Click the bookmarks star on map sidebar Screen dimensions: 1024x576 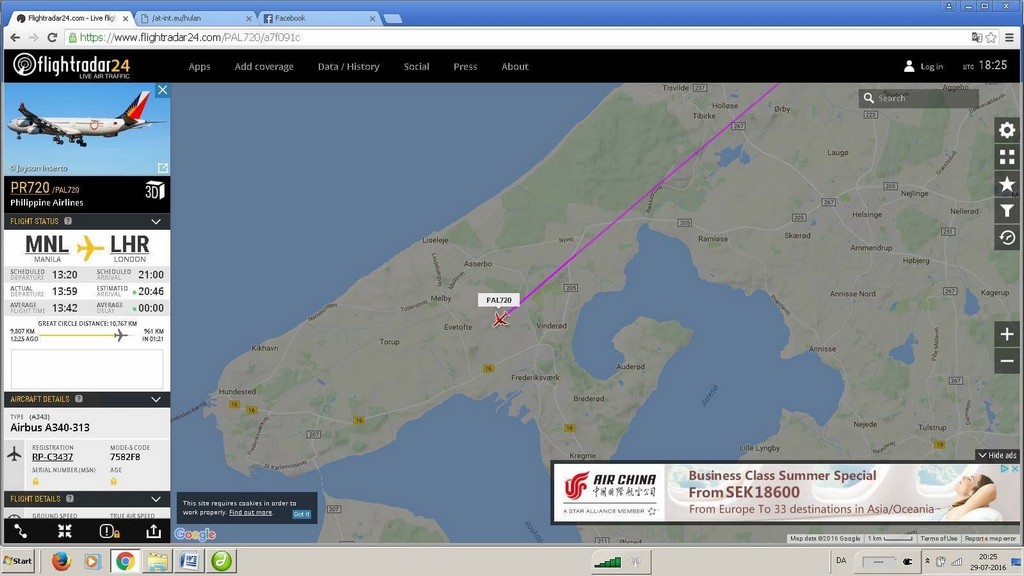[1006, 184]
